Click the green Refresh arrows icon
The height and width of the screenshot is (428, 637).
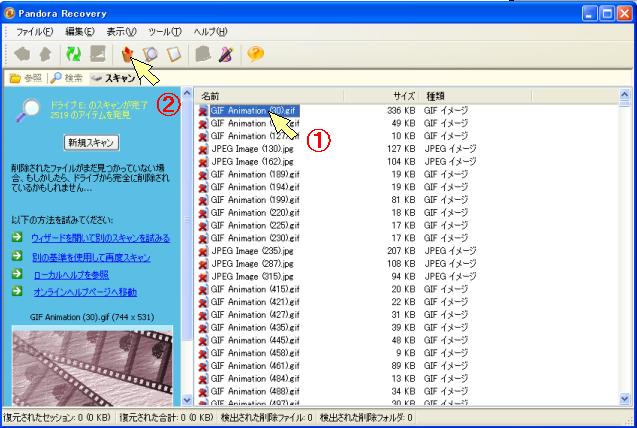74,54
